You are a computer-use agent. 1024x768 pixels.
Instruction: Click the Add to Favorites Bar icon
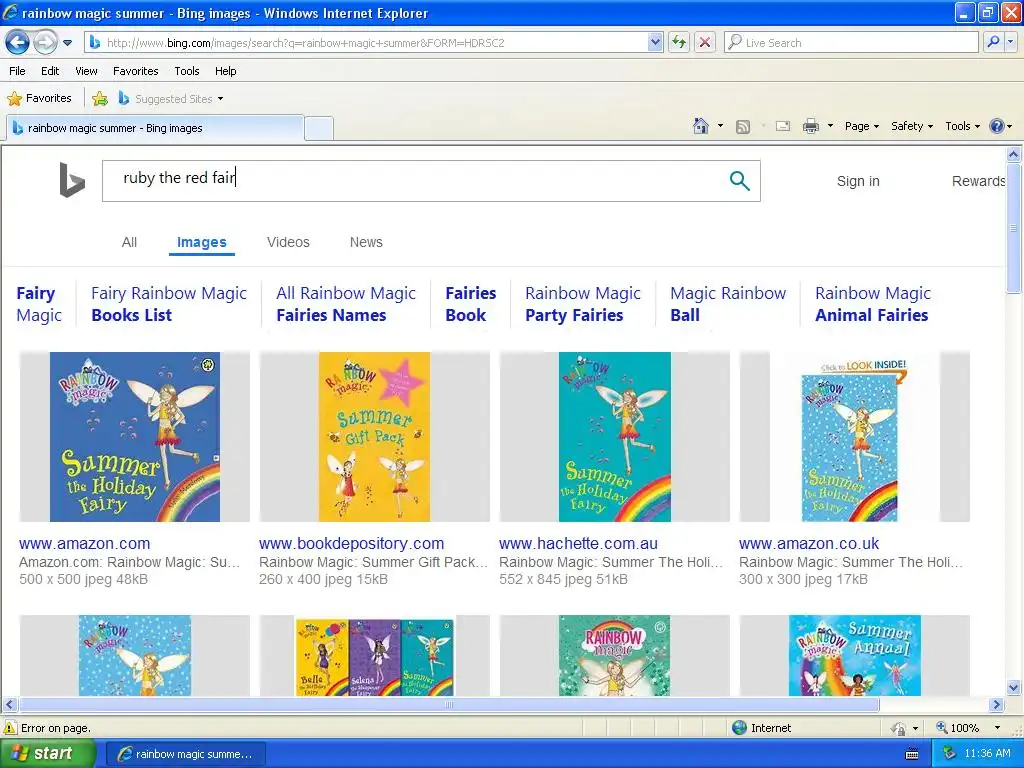(100, 99)
